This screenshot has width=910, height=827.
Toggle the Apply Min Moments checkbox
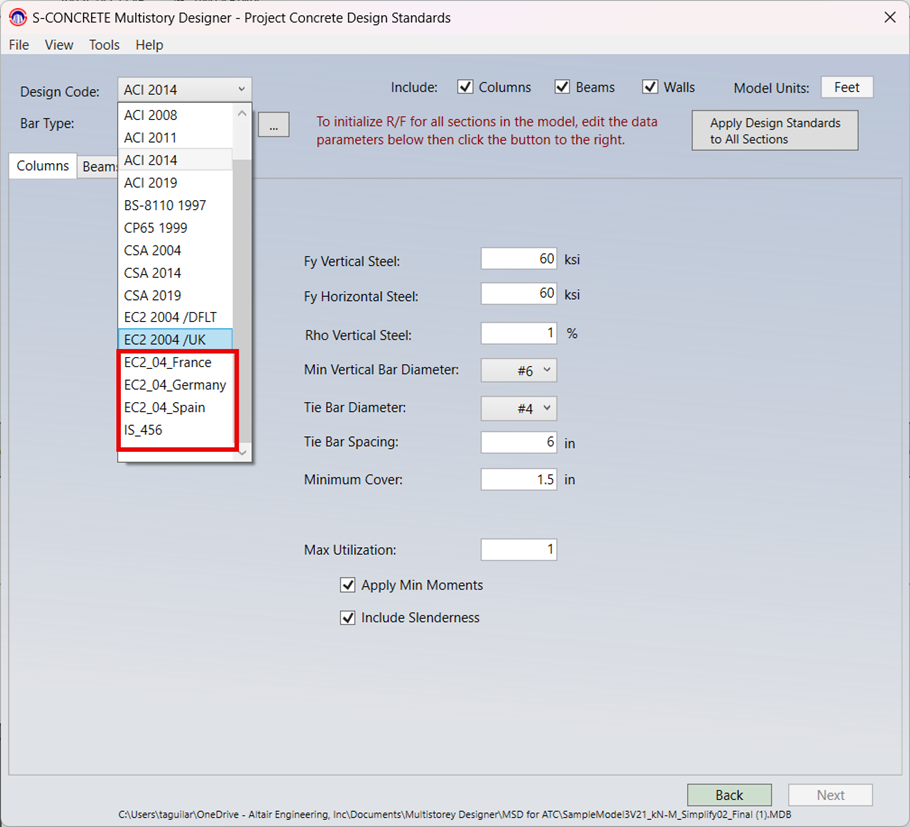(x=348, y=585)
